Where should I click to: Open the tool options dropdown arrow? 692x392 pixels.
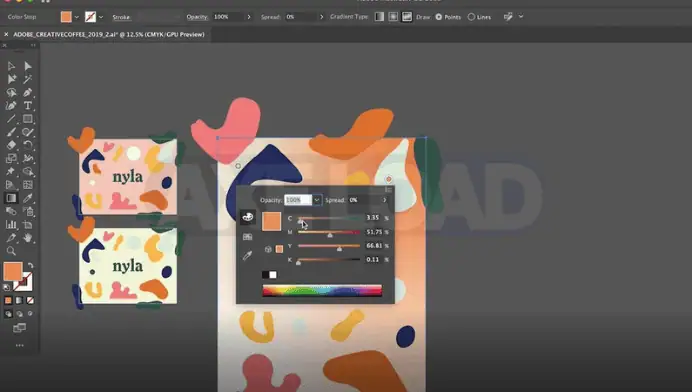click(x=521, y=17)
